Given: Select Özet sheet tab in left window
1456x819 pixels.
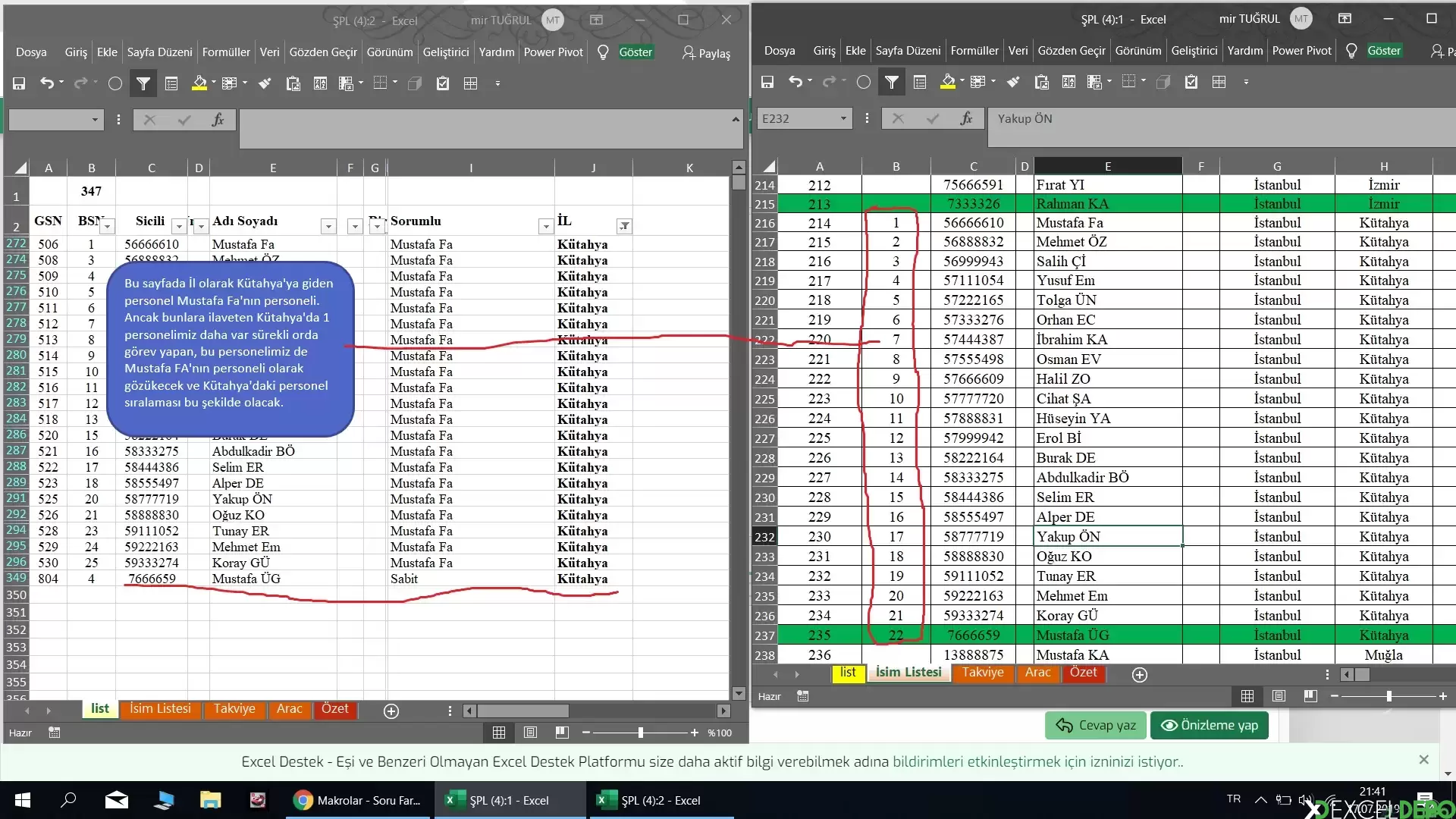Looking at the screenshot, I should coord(335,708).
